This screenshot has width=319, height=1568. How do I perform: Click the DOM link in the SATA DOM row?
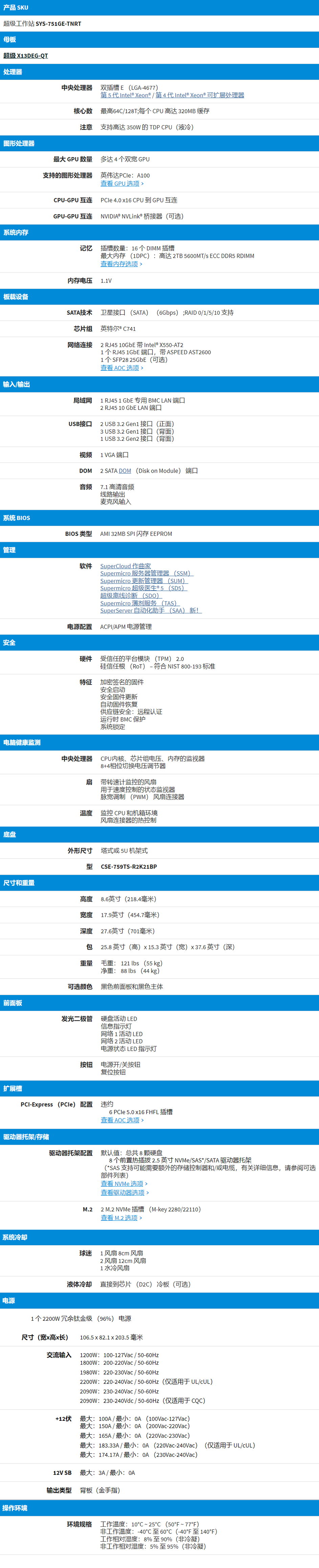[x=125, y=471]
